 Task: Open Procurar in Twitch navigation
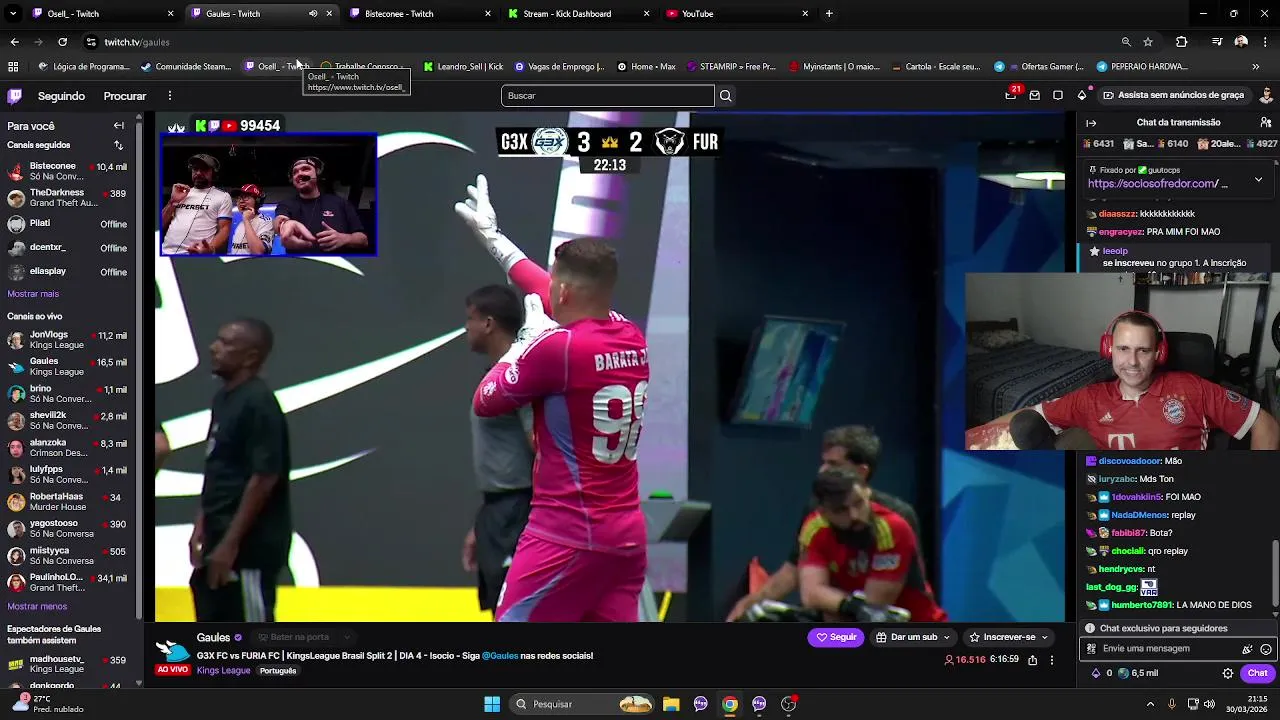click(x=125, y=96)
